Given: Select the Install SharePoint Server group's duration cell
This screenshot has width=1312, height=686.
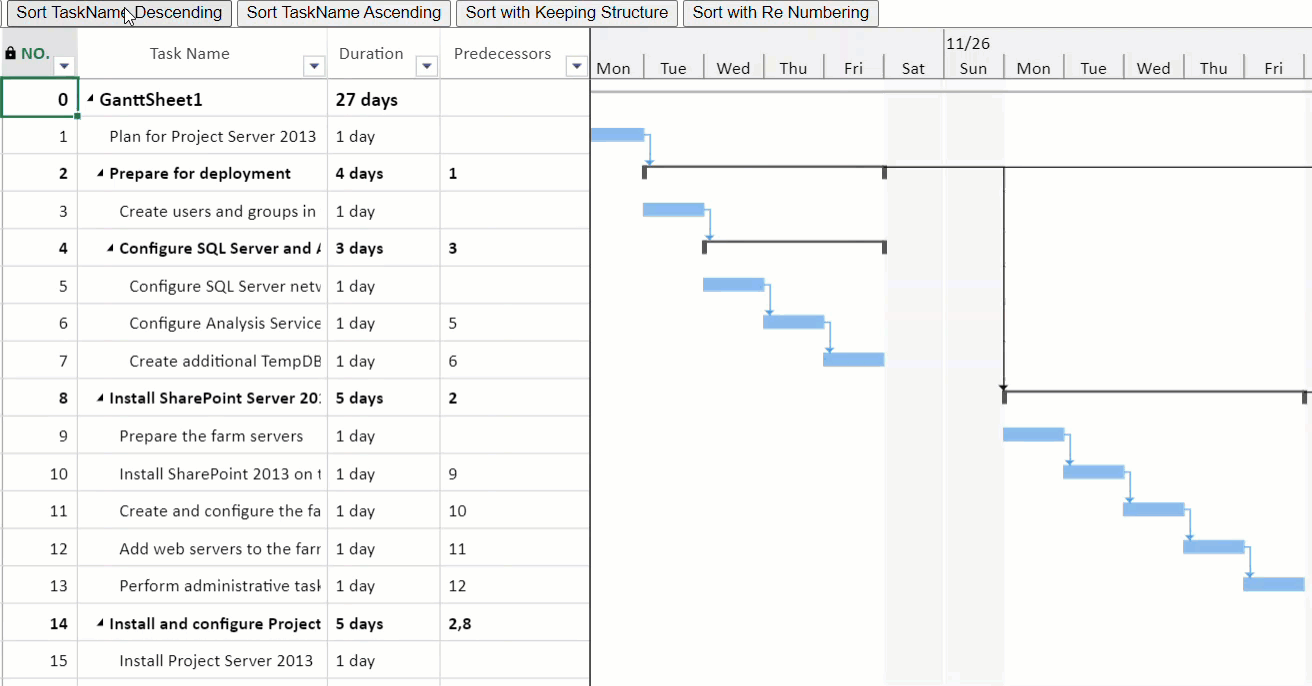Looking at the screenshot, I should point(384,399).
